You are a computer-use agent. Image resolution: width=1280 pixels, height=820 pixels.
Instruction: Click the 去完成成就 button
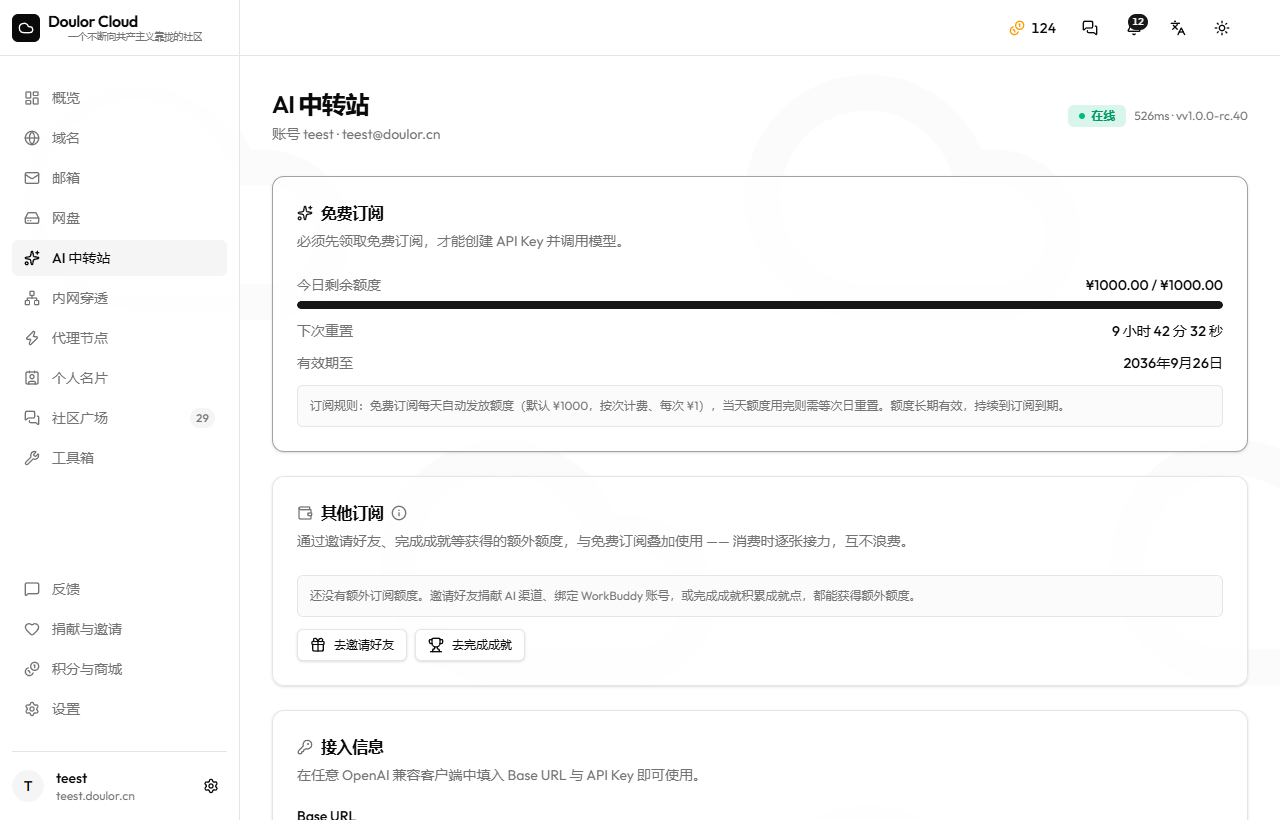470,645
